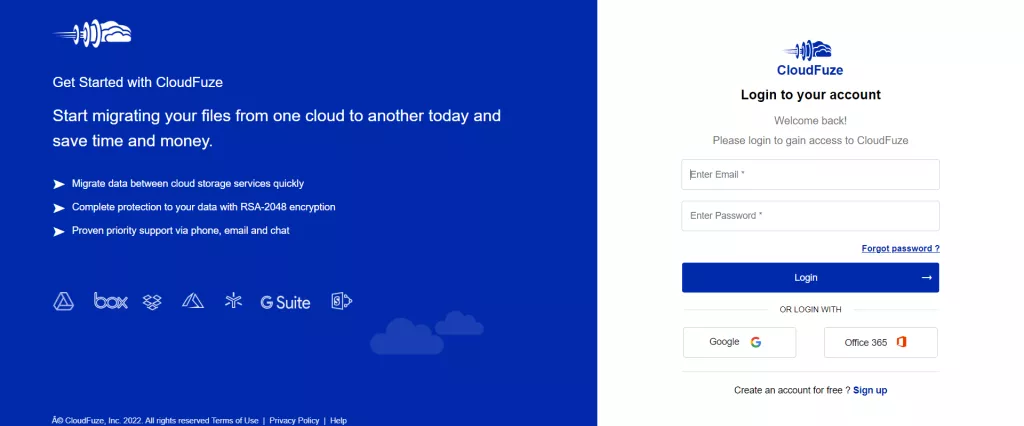The height and width of the screenshot is (426, 1024).
Task: Click arrow bullet beside Migrate data line
Action: point(59,184)
